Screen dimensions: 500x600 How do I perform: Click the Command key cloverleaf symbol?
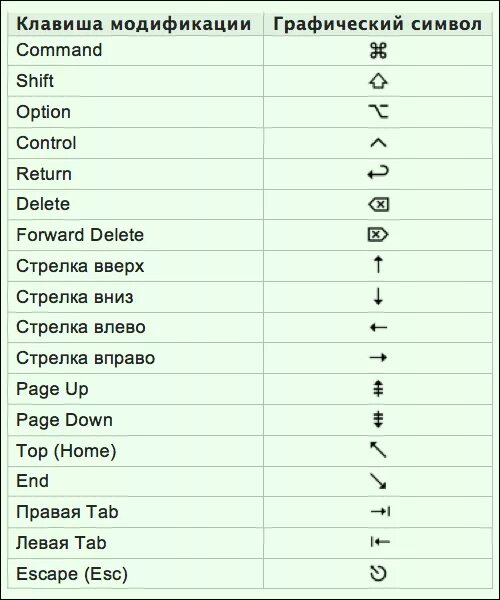pos(378,50)
